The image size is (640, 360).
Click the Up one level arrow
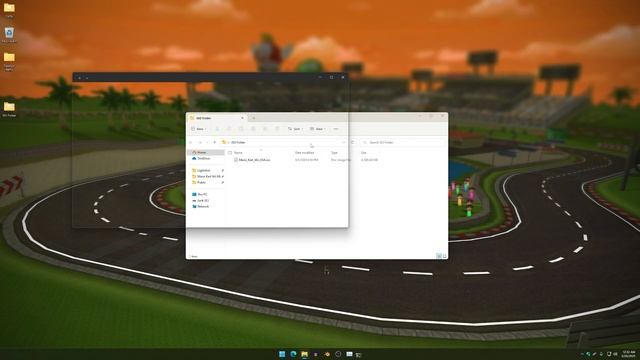pos(215,142)
